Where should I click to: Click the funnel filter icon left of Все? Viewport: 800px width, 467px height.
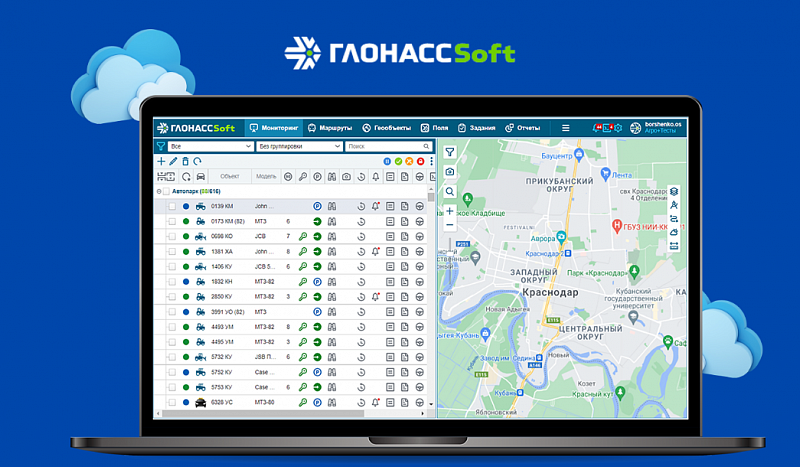[161, 146]
